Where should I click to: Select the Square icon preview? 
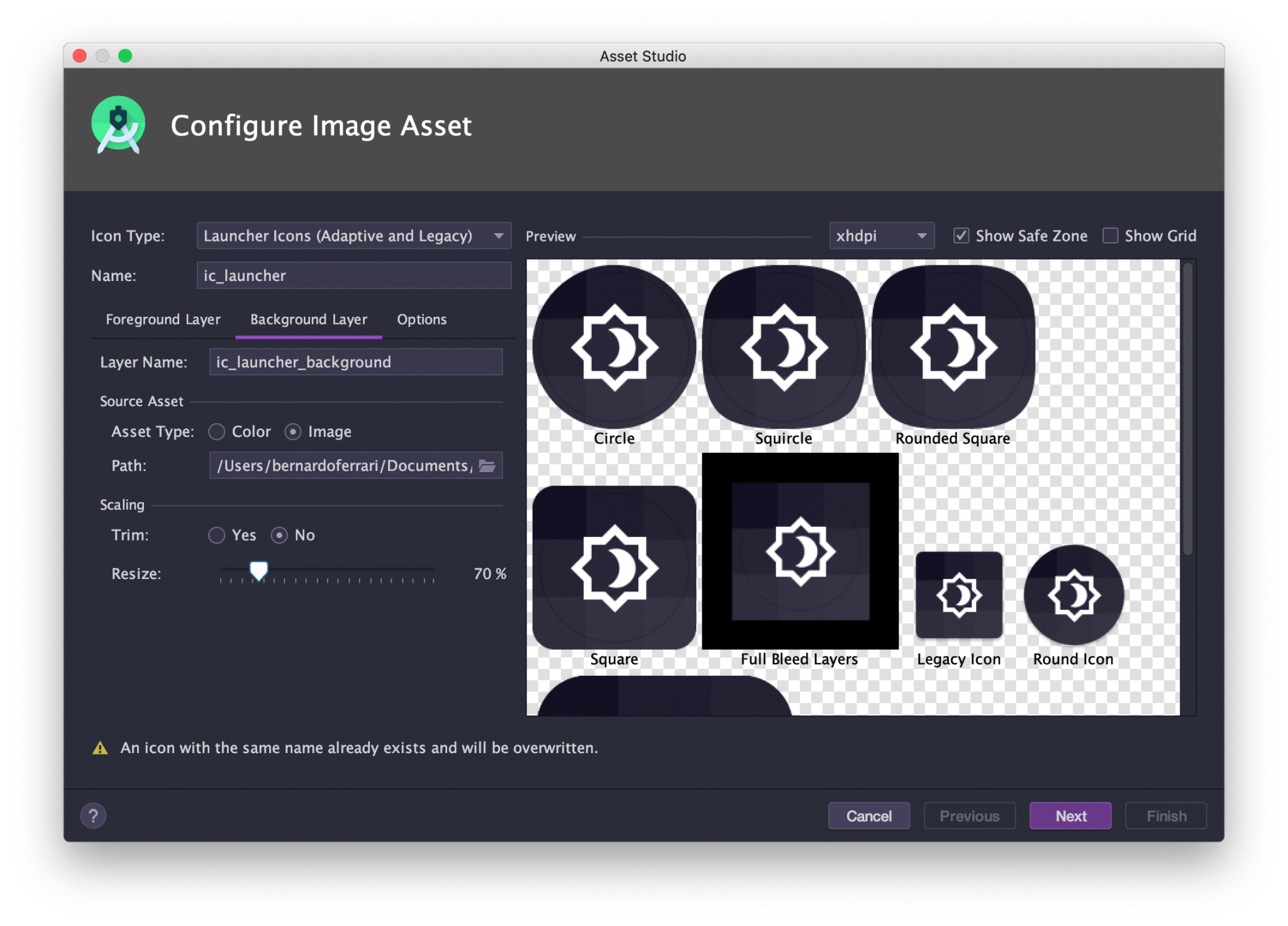(x=614, y=568)
